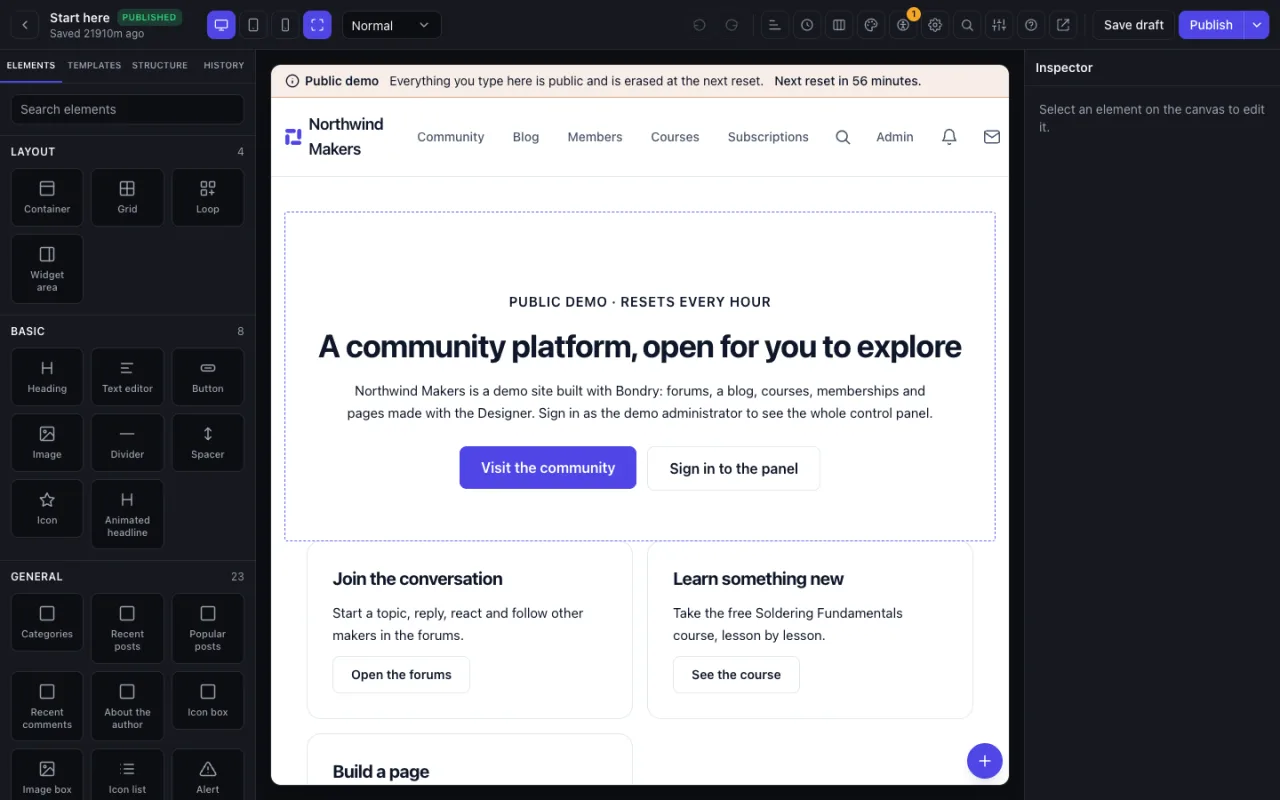The width and height of the screenshot is (1280, 800).
Task: Click the Sign in to the panel button
Action: [734, 468]
